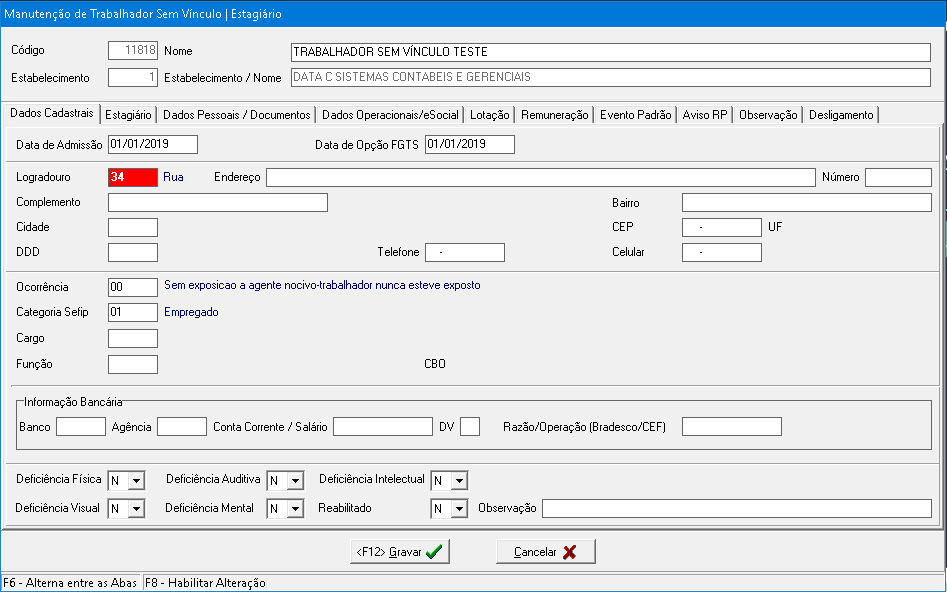Click the Cargo input field
The width and height of the screenshot is (947, 592).
tap(133, 338)
